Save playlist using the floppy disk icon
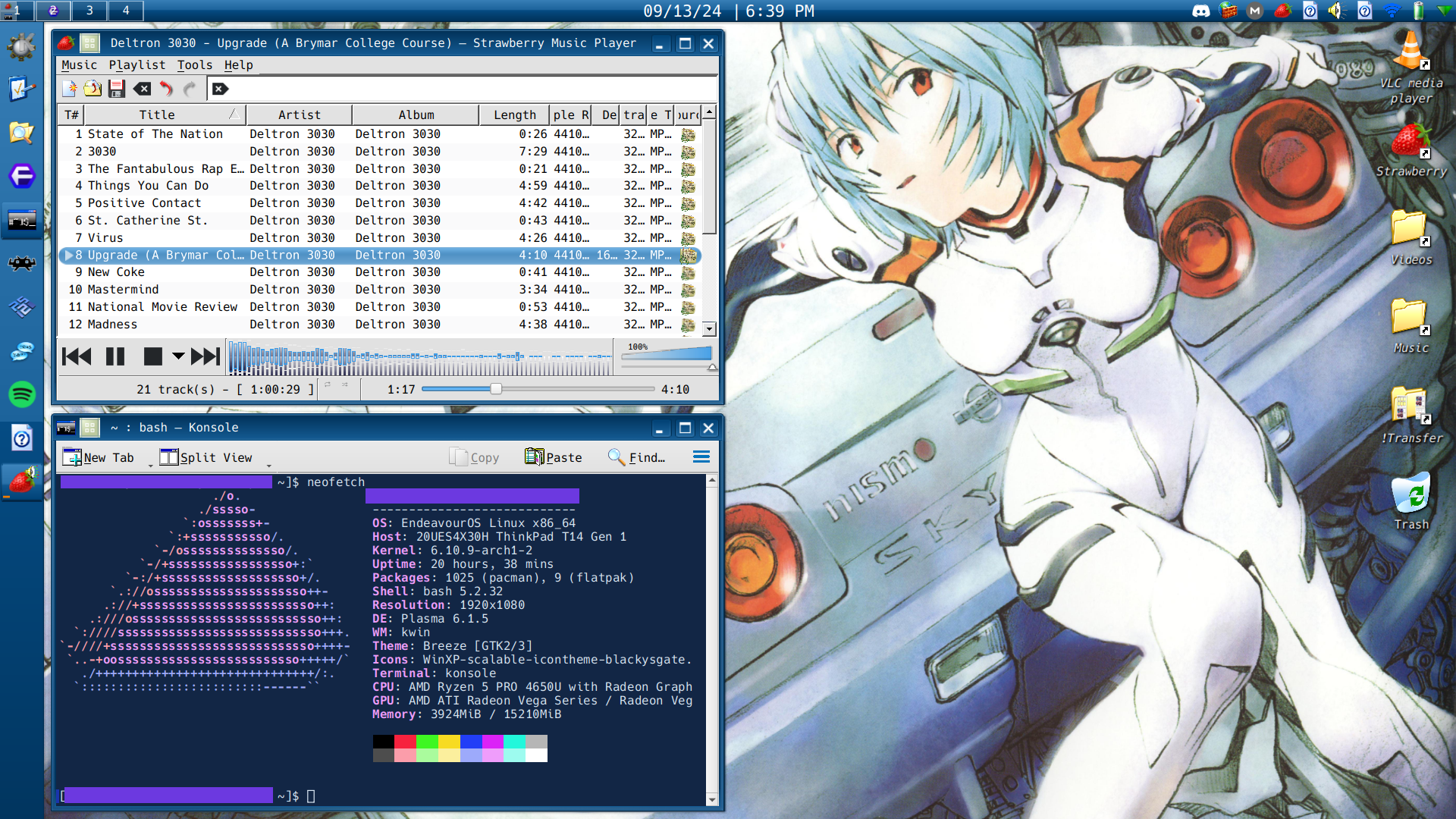 coord(117,89)
